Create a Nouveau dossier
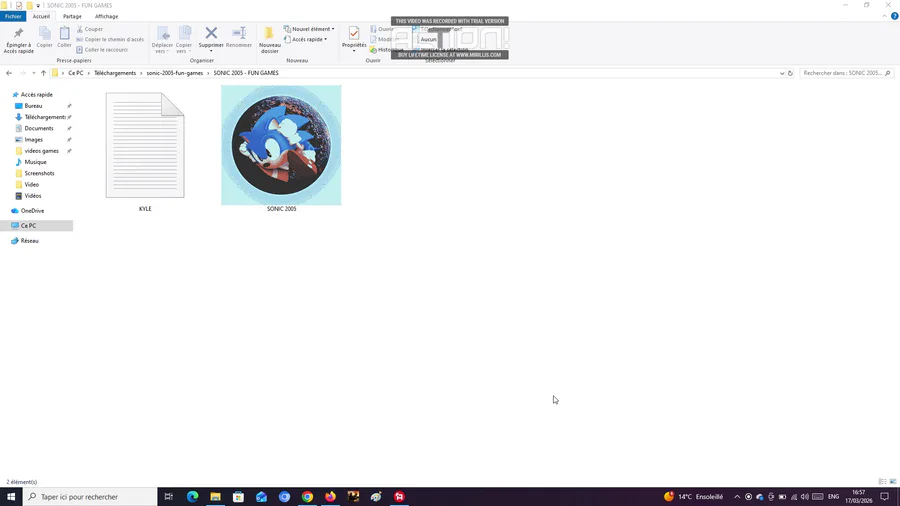This screenshot has width=900, height=506. point(270,40)
